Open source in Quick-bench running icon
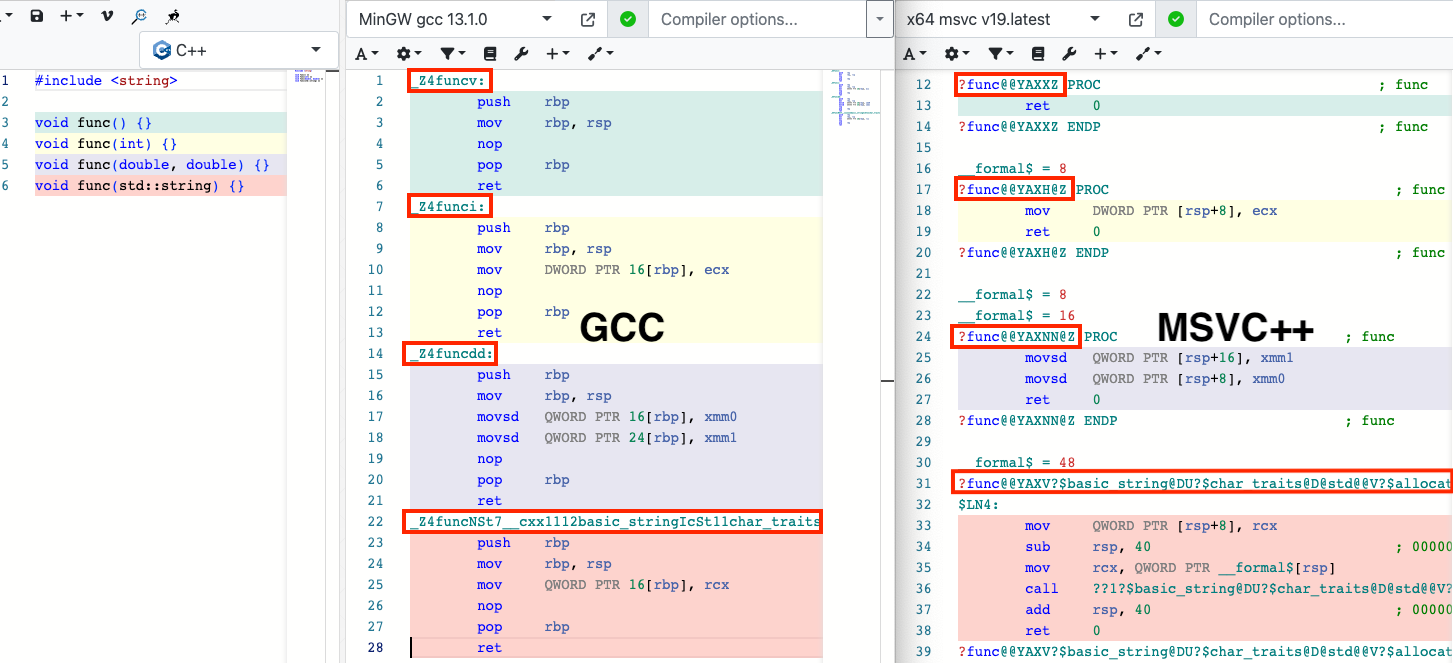 173,16
